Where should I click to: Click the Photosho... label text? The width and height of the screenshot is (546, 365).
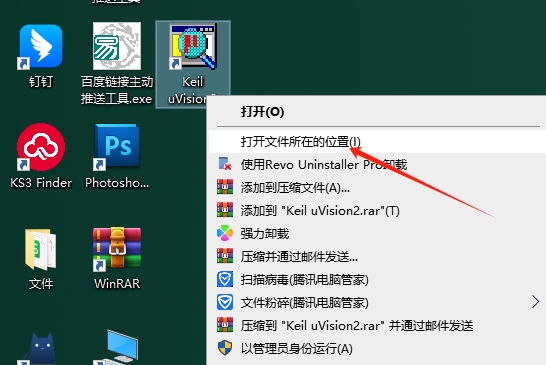[x=117, y=183]
